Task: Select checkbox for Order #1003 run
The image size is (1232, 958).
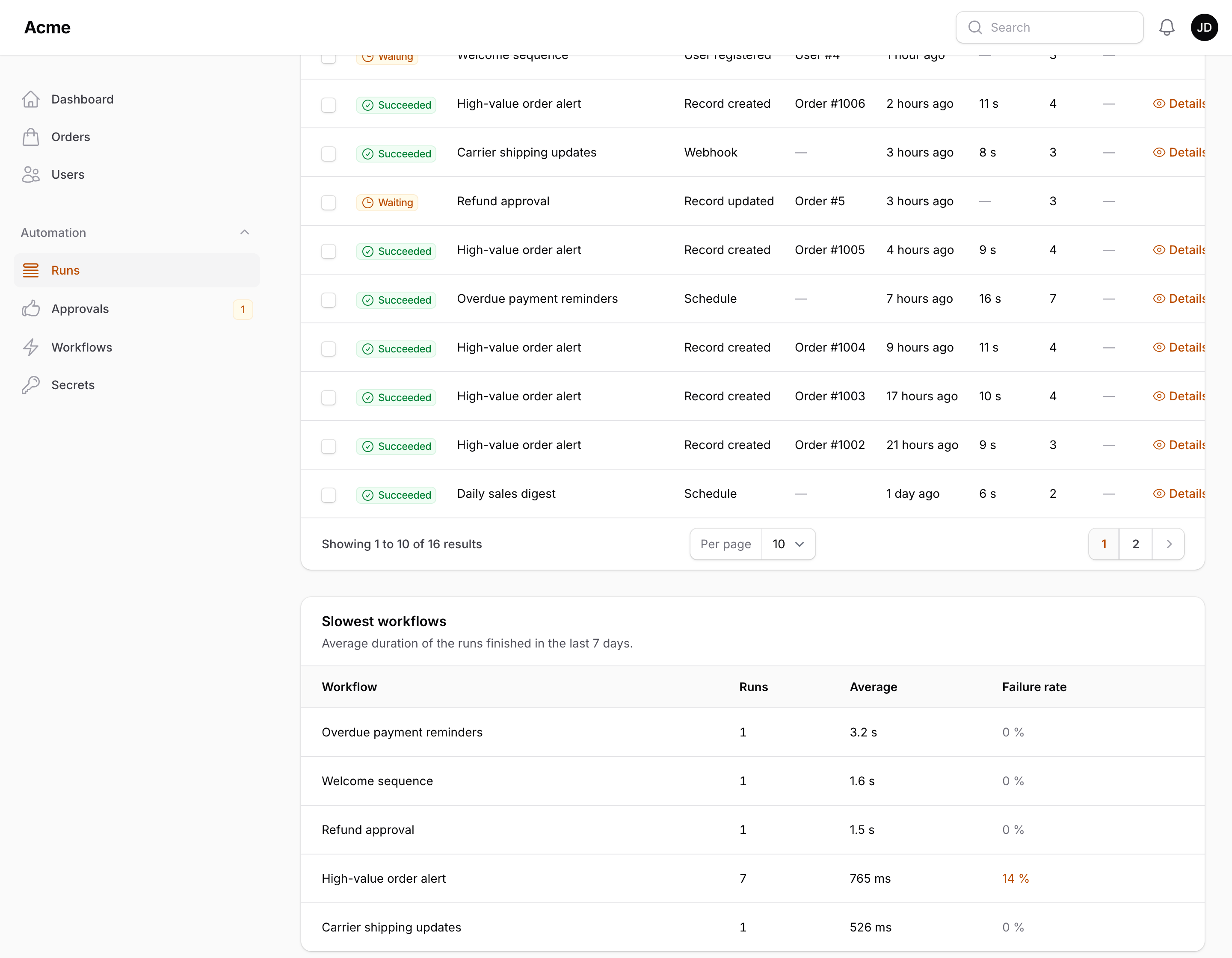Action: pyautogui.click(x=328, y=397)
